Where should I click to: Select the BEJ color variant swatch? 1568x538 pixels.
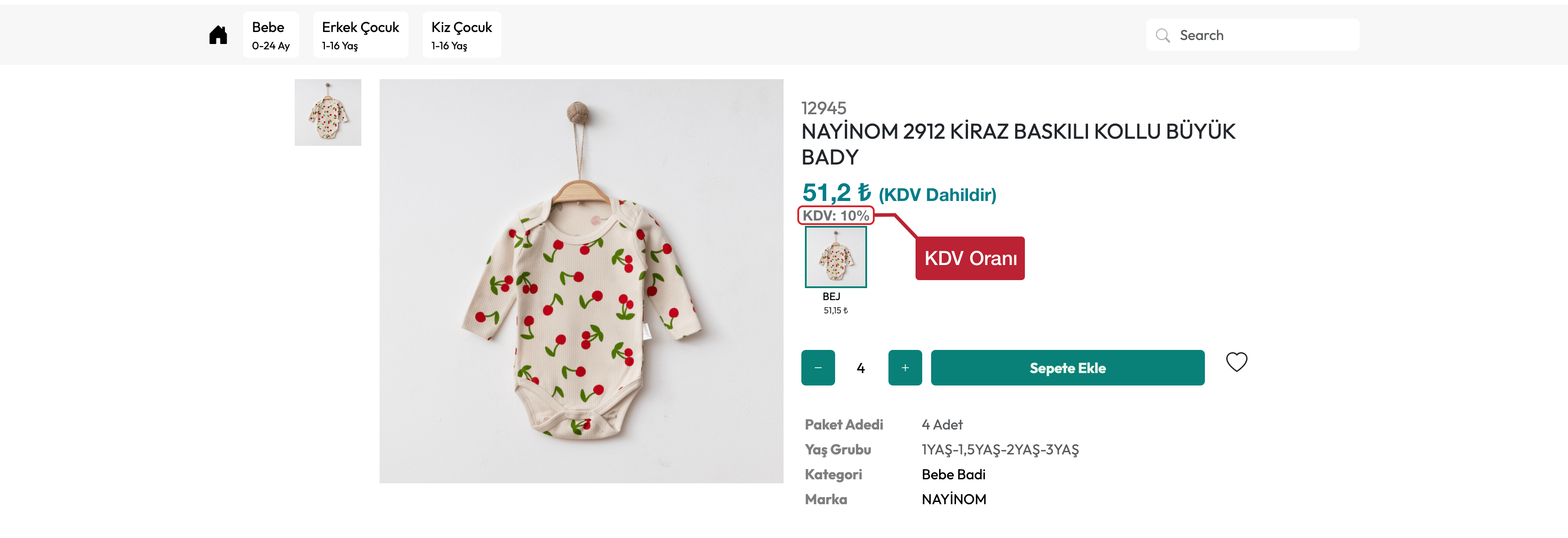point(836,257)
